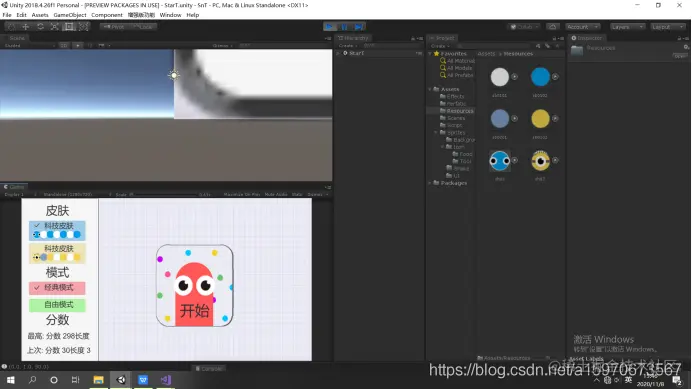Open the Edit menu
Viewport: 692px width, 389px height.
pos(21,15)
